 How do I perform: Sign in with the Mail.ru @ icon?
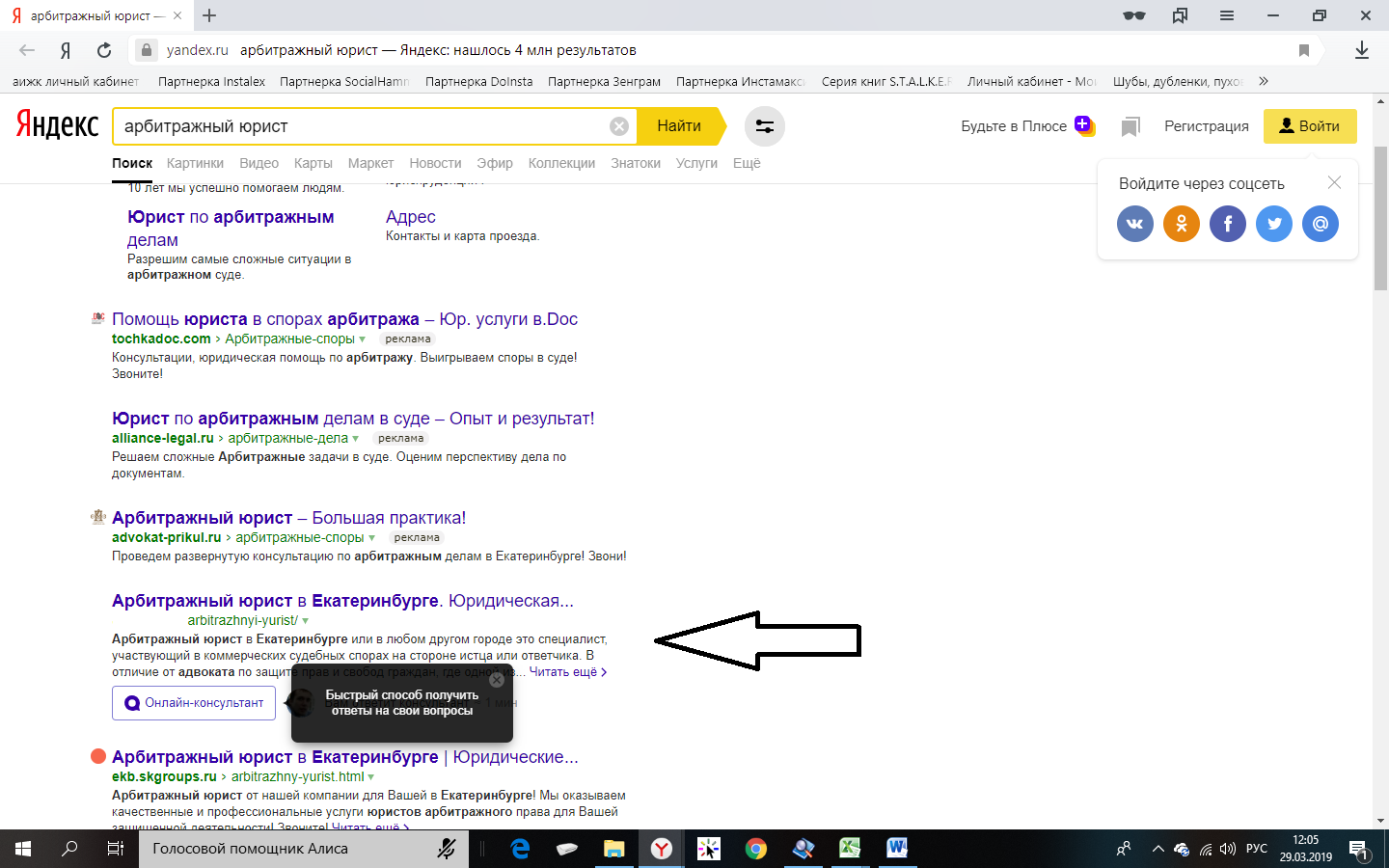tap(1321, 224)
